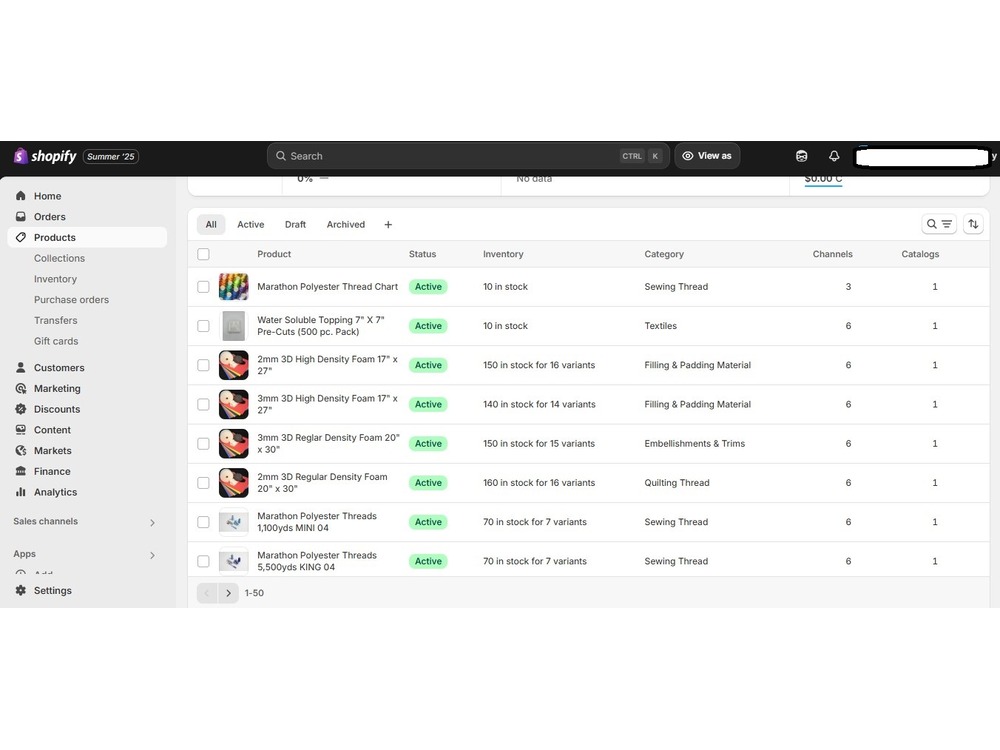Viewport: 1000px width, 750px height.
Task: Click the sort products arrows button
Action: click(973, 224)
